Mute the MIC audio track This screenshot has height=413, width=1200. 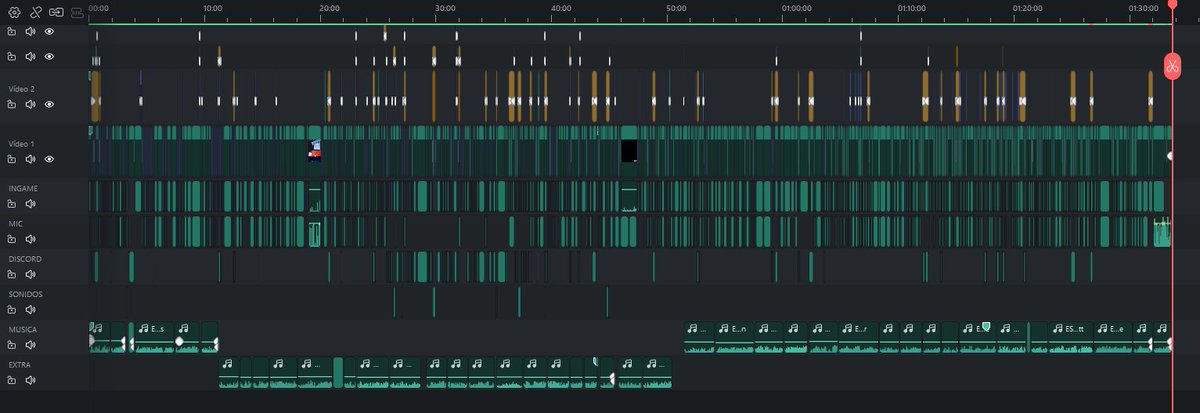pos(30,239)
